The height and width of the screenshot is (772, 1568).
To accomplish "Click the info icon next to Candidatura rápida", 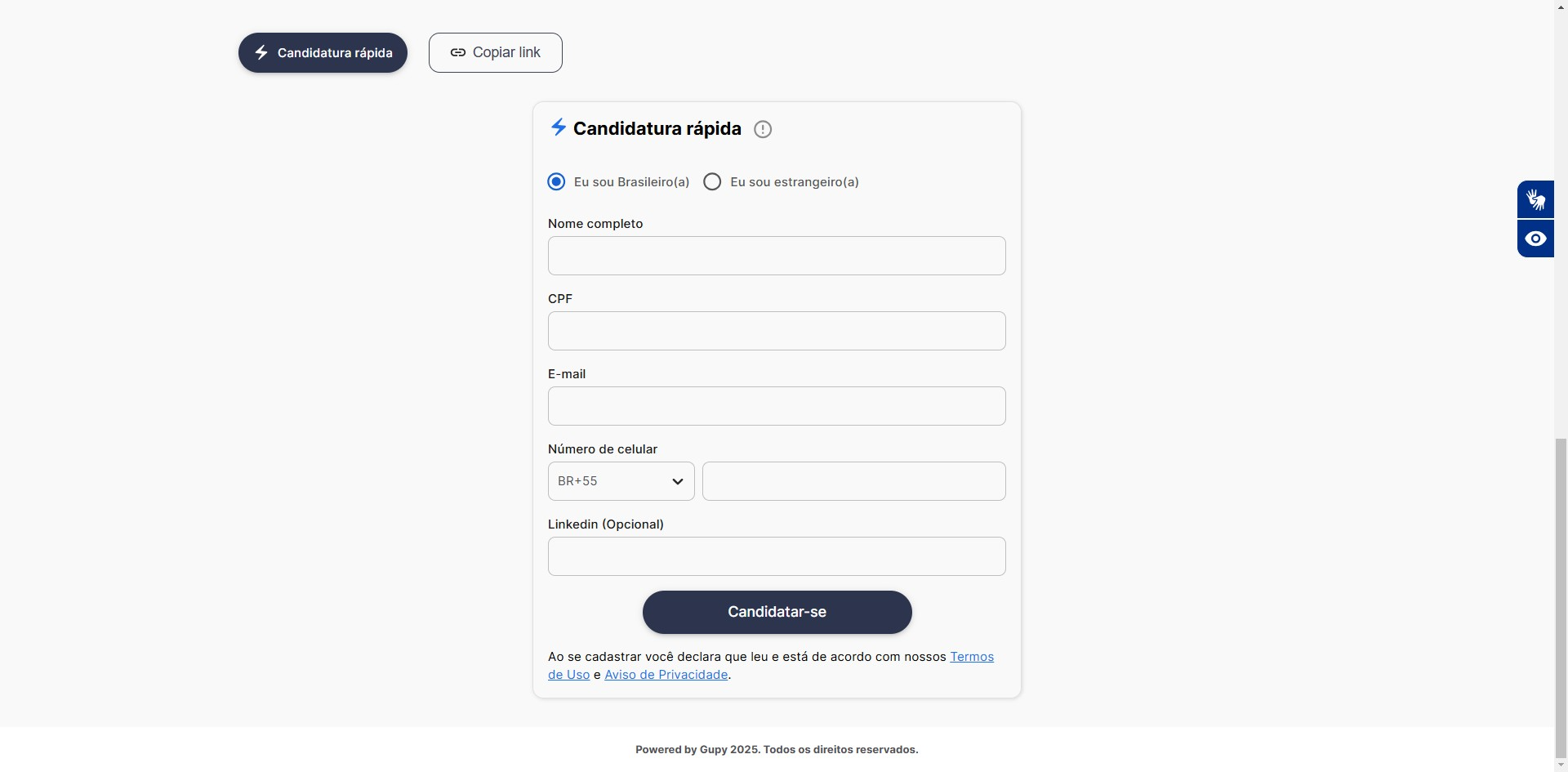I will (762, 129).
